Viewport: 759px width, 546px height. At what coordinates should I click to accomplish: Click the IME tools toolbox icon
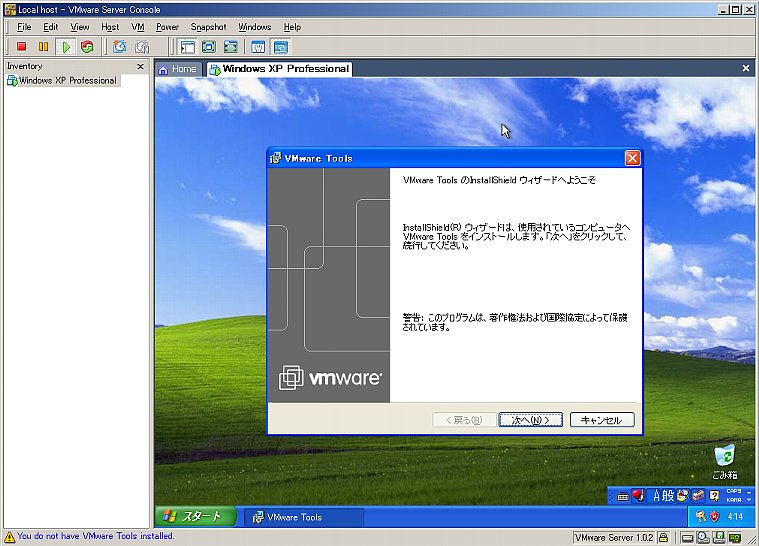698,496
